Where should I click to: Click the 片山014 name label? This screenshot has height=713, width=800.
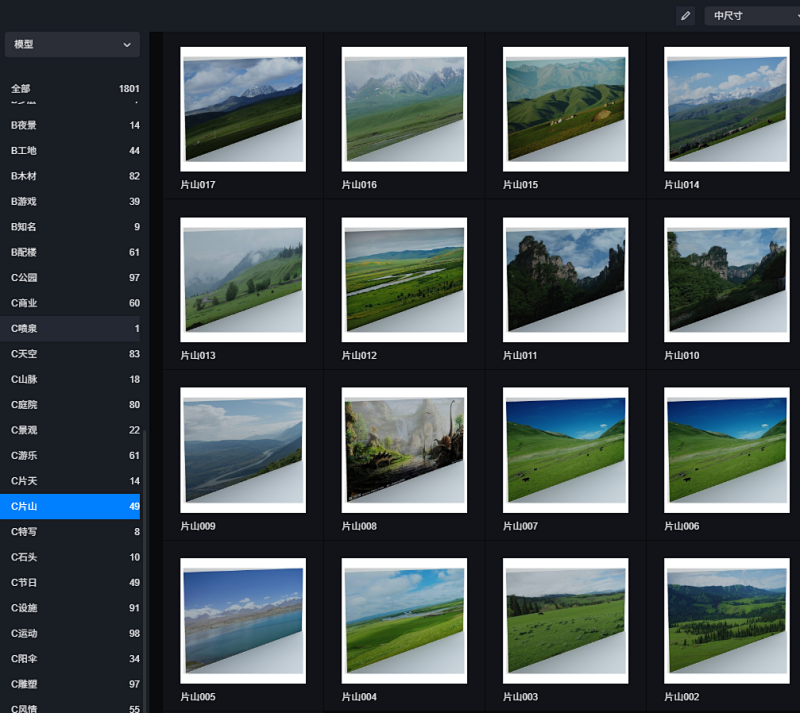682,185
